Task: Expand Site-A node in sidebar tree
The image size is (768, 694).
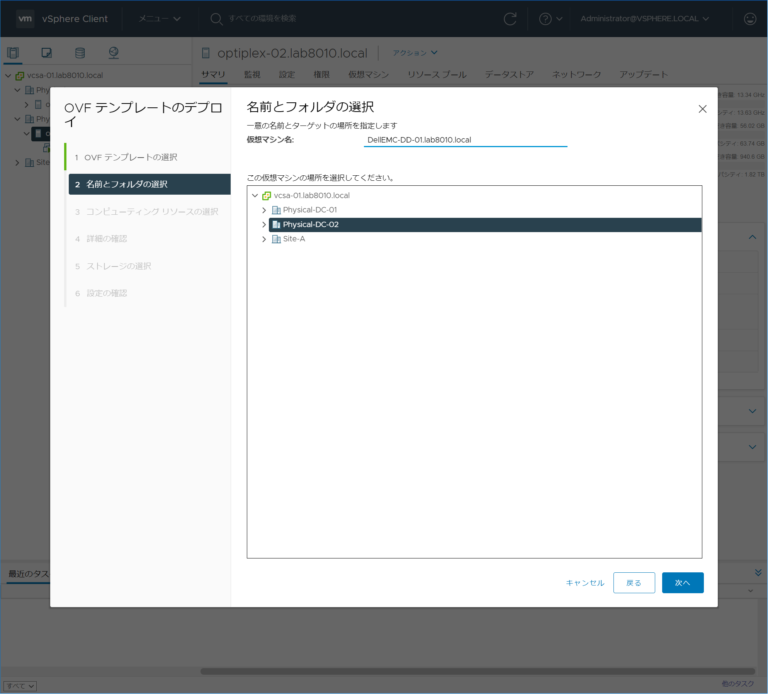Action: pyautogui.click(x=17, y=163)
